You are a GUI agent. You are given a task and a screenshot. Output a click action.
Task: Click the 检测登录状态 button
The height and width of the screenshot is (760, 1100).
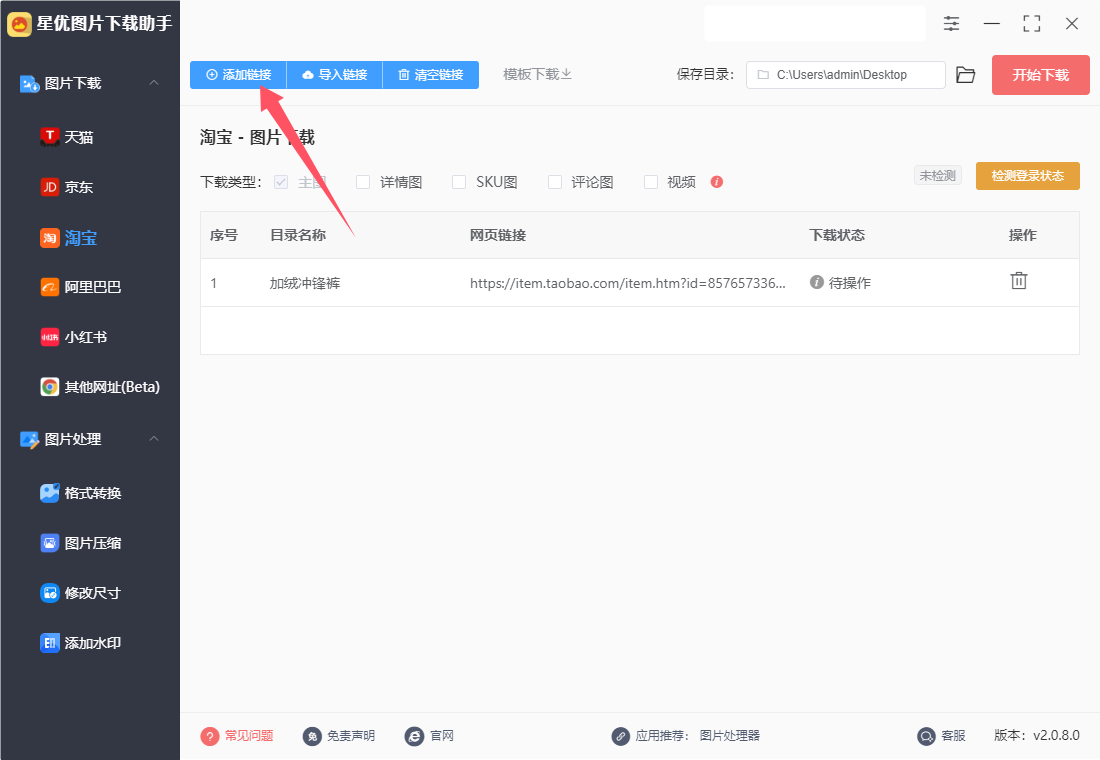[x=1028, y=175]
